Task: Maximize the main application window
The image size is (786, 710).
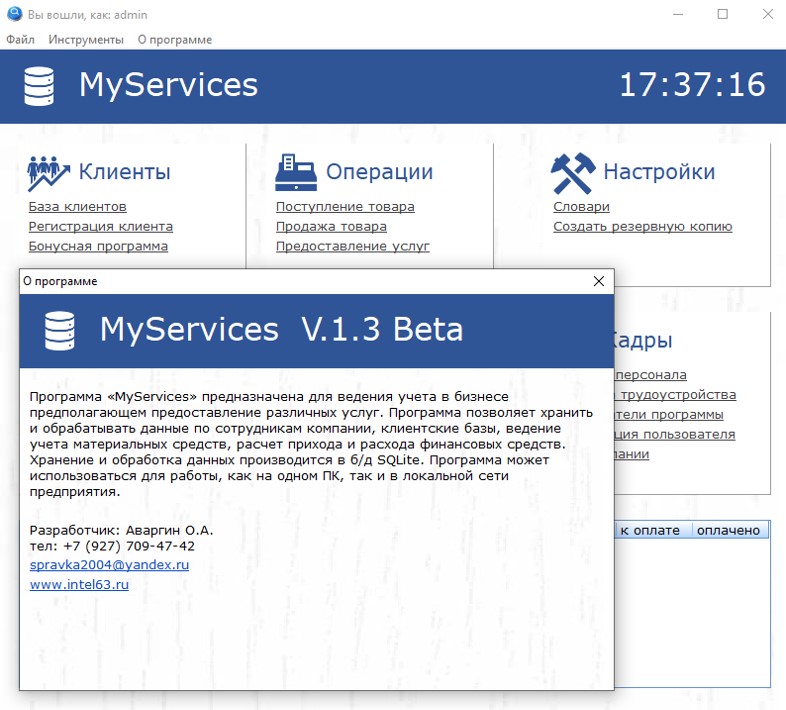Action: coord(722,14)
